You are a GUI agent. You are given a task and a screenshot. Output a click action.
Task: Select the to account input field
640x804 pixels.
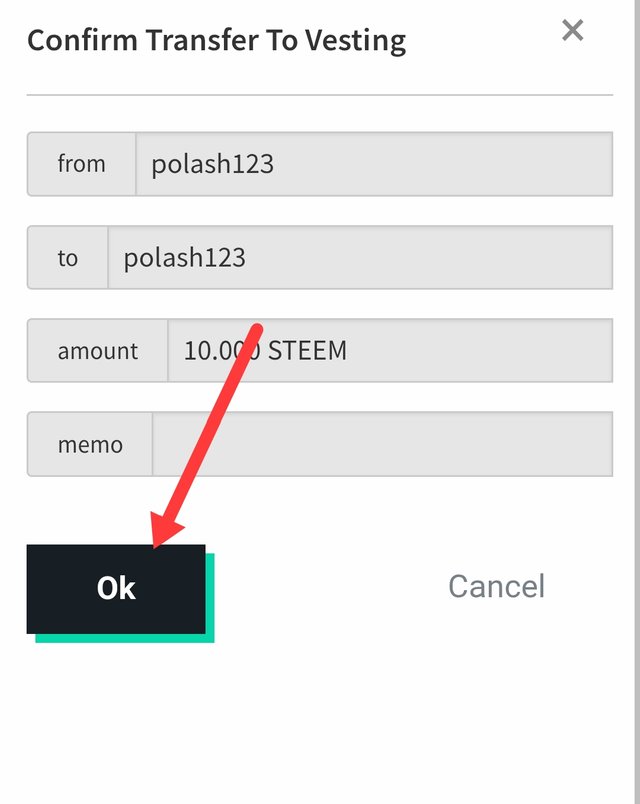point(361,257)
